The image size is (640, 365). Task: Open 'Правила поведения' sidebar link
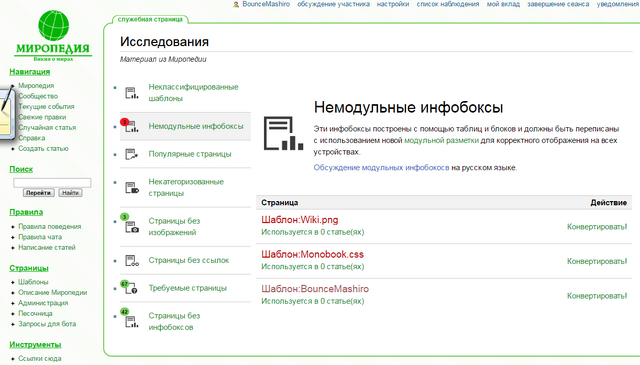pos(49,227)
